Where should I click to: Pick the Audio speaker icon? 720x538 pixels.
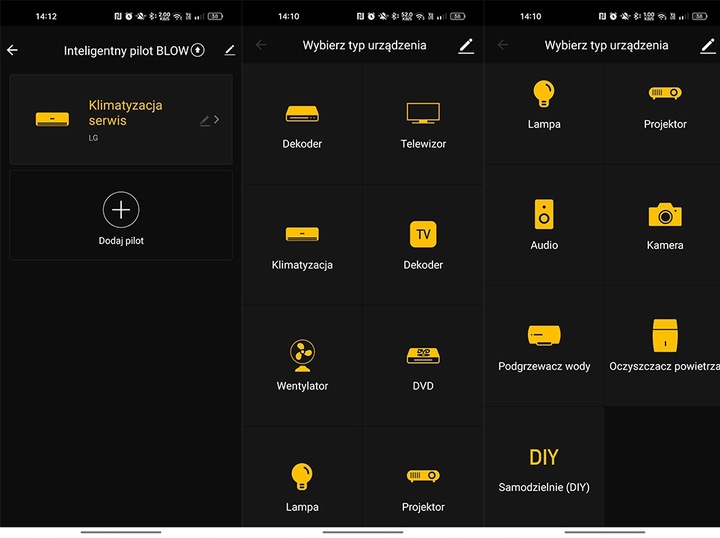pos(544,224)
